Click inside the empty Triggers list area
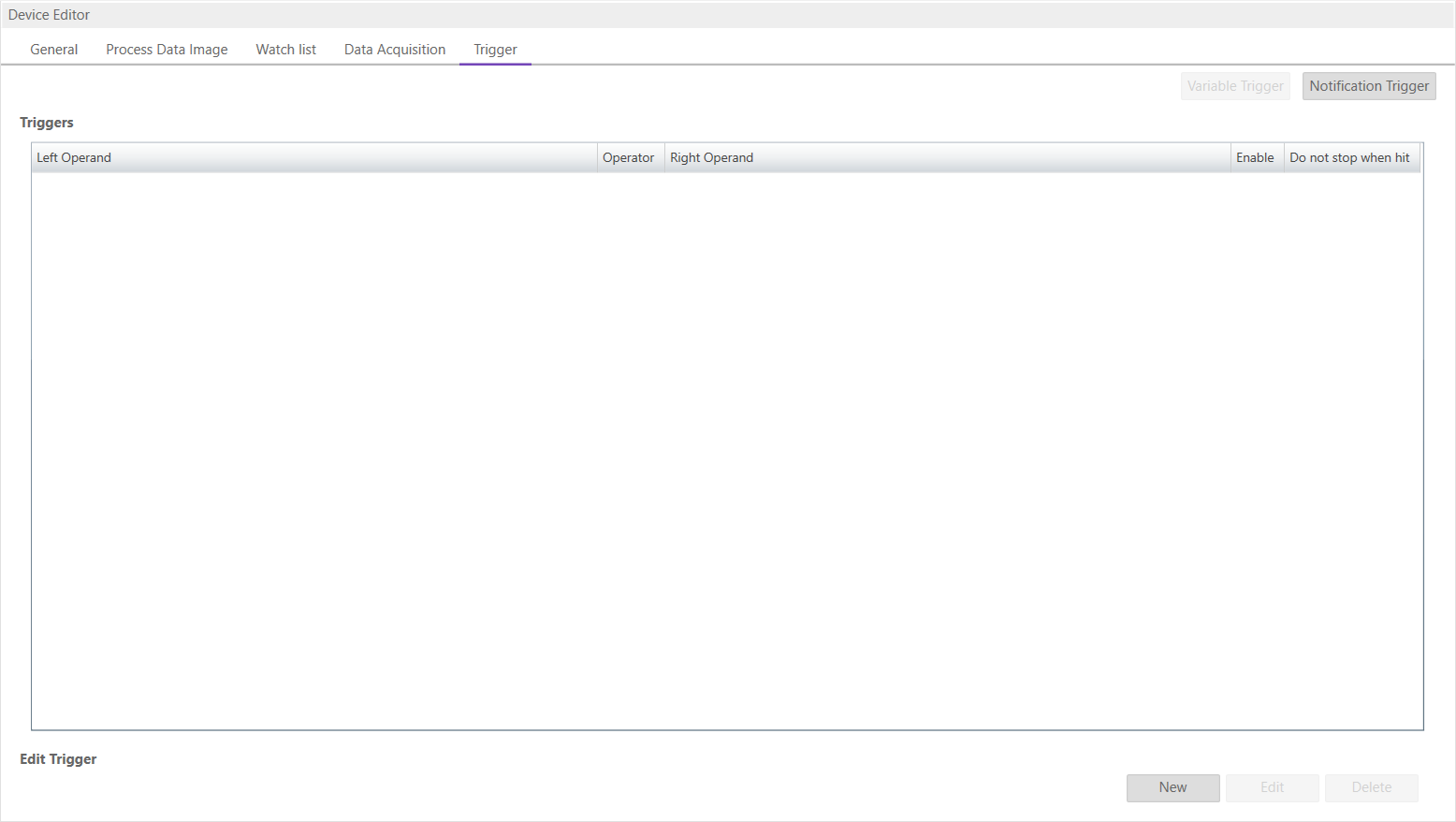Screen dimensions: 1456x822 [726, 449]
